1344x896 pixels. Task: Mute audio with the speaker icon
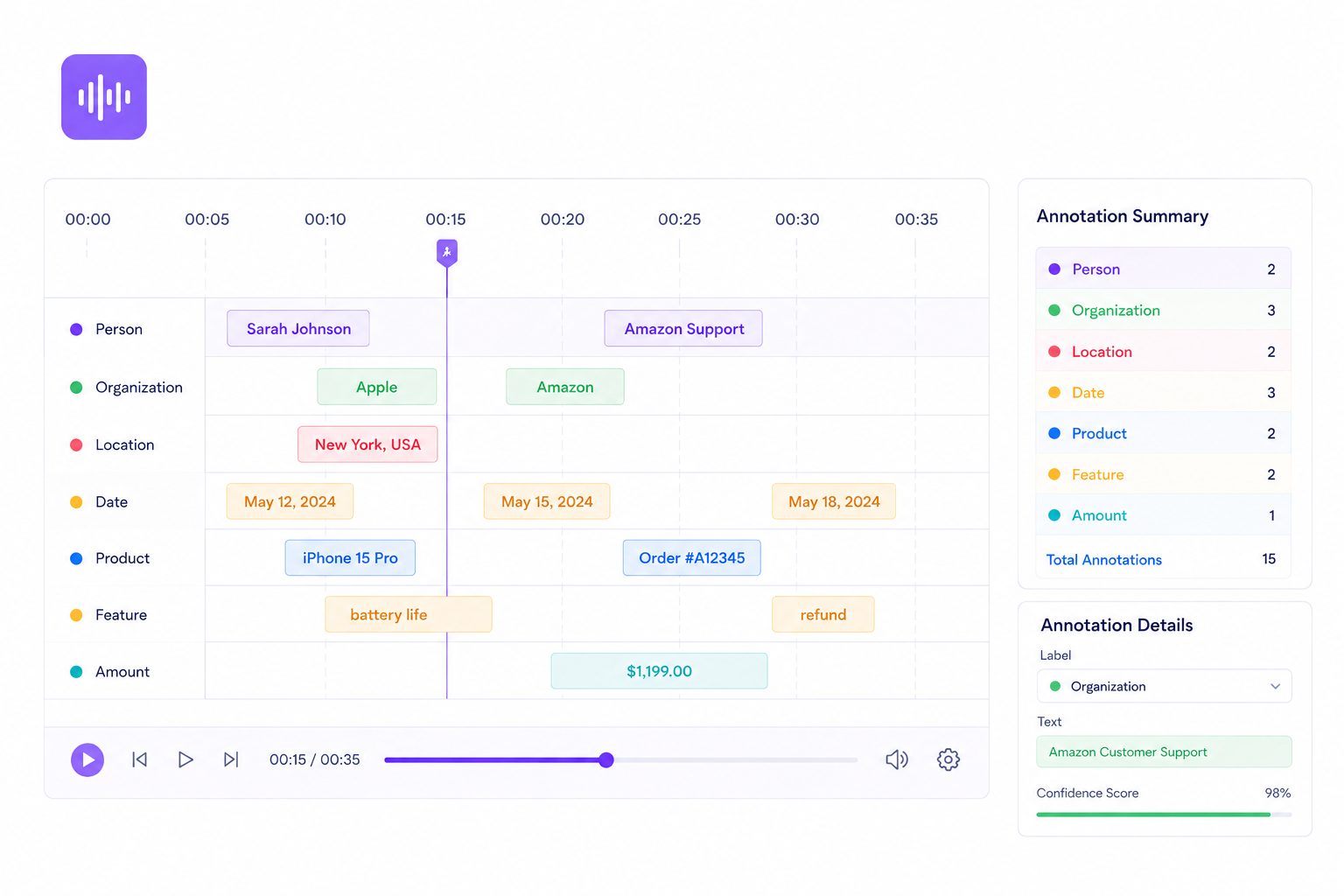click(x=897, y=759)
